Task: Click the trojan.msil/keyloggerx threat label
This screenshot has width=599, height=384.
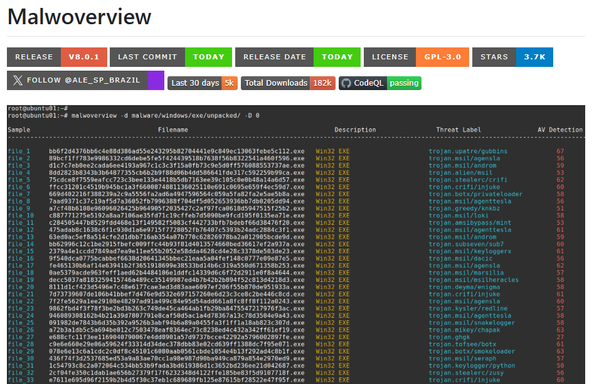Action: [x=470, y=251]
